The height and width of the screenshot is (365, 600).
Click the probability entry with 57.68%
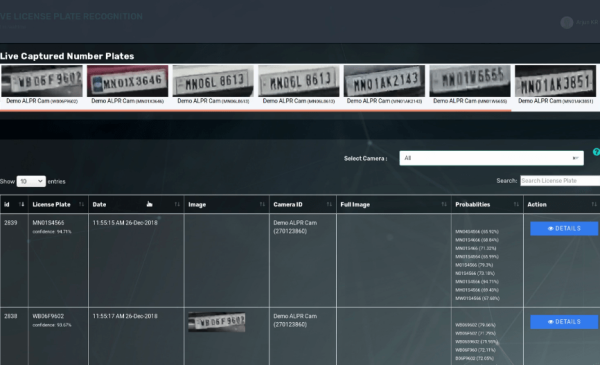click(477, 298)
